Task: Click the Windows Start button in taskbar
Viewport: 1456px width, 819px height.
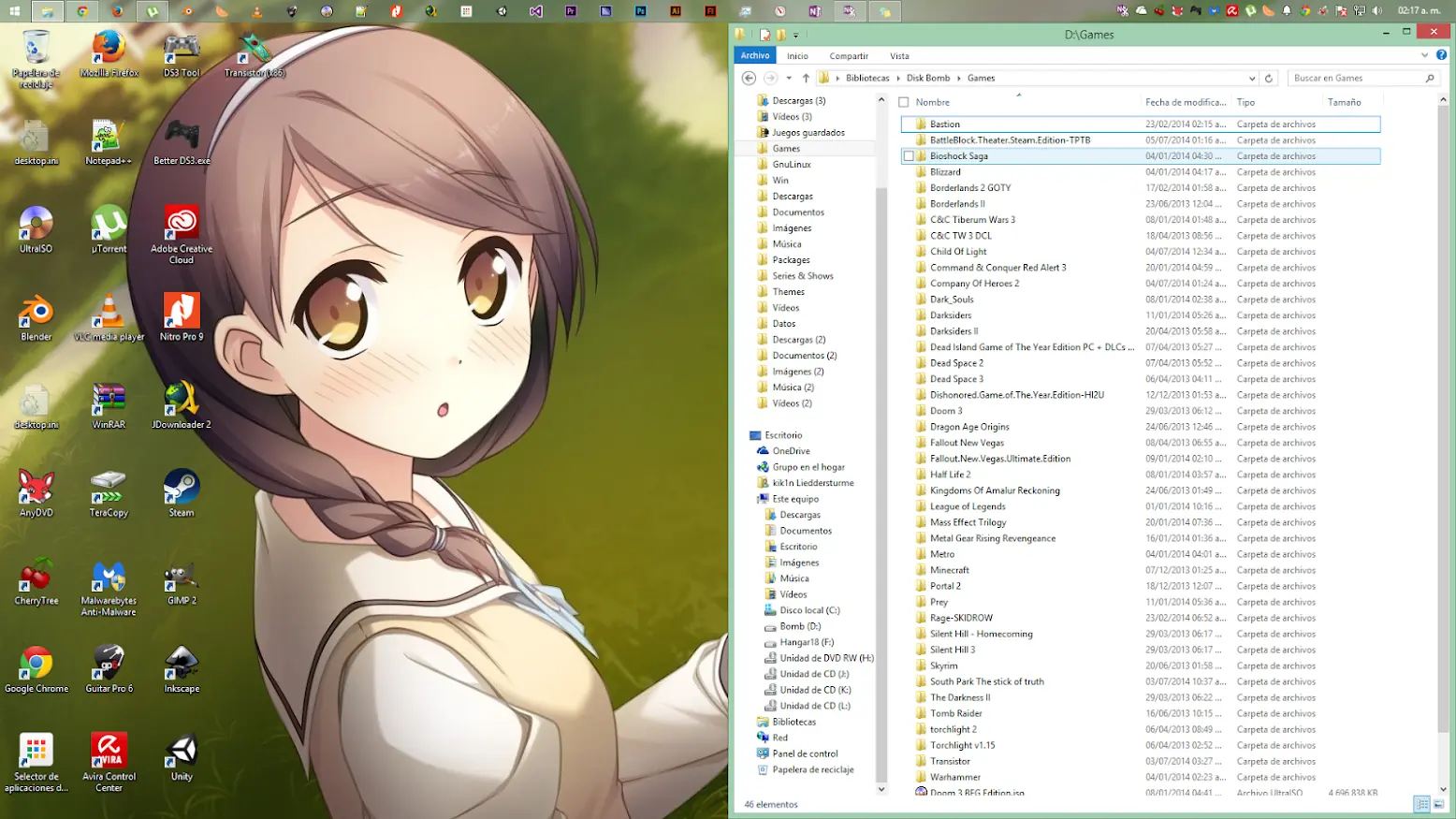Action: click(x=14, y=11)
